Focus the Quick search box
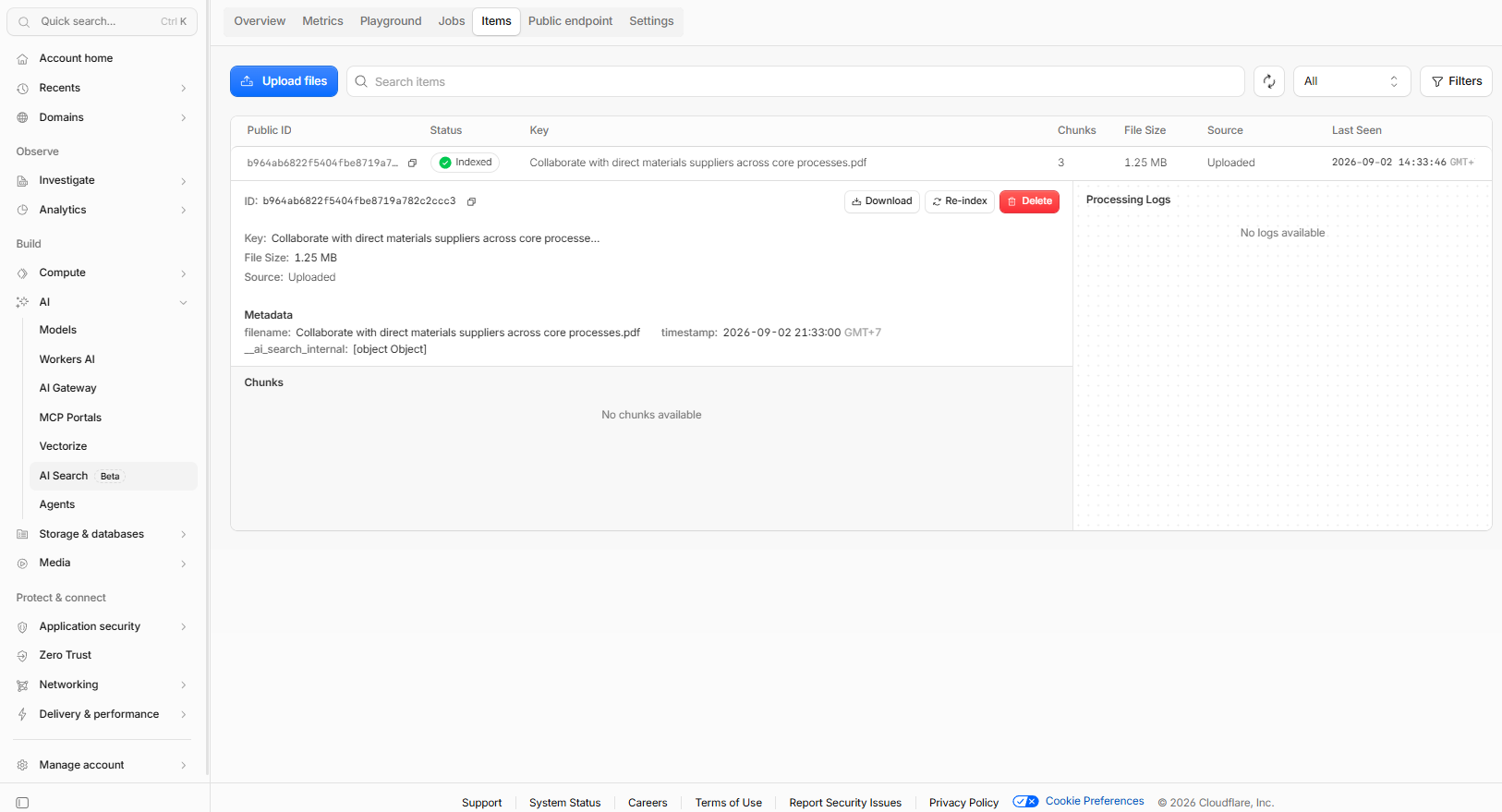Image resolution: width=1502 pixels, height=812 pixels. [x=102, y=21]
